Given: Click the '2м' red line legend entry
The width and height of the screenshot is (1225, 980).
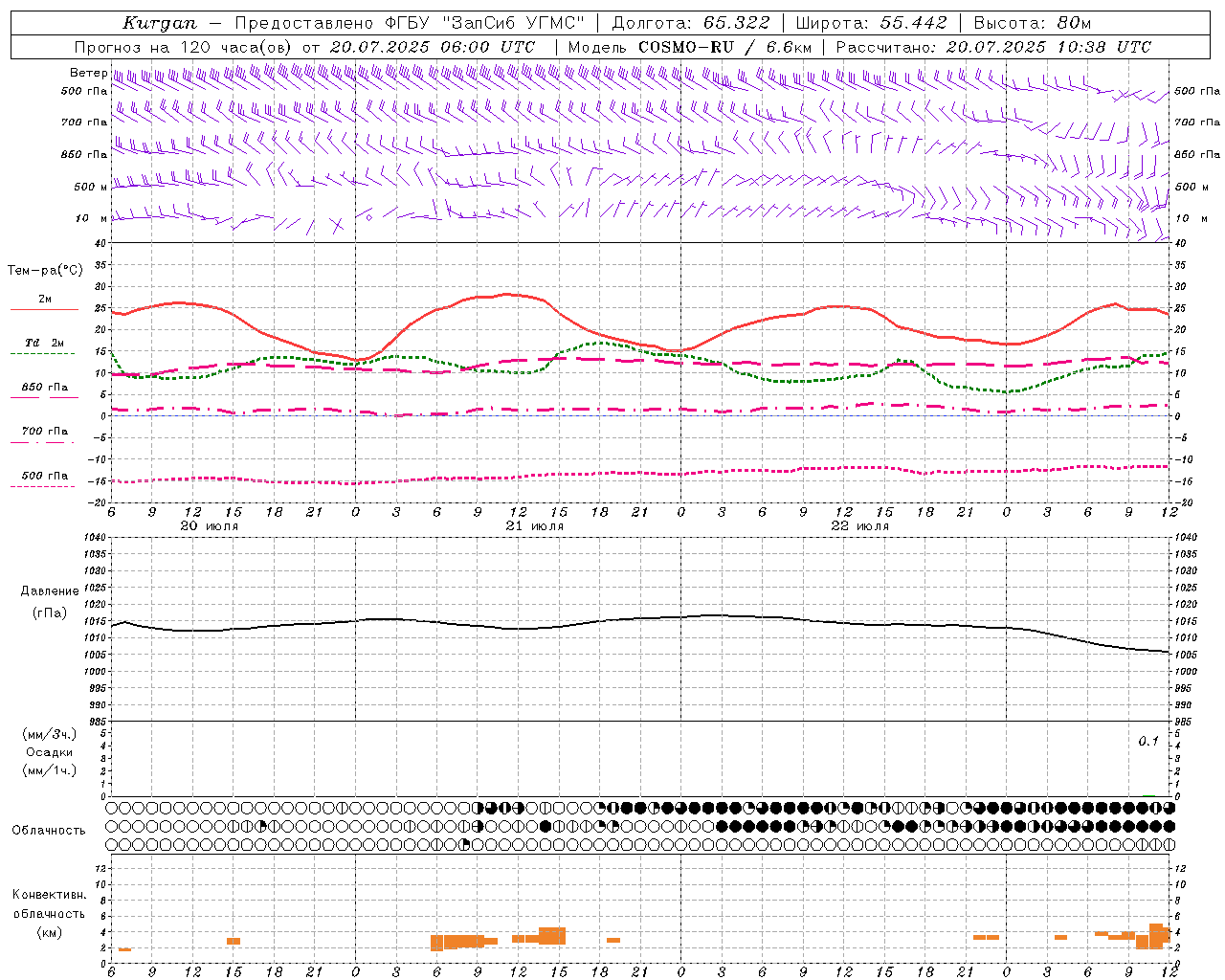Looking at the screenshot, I should [x=45, y=300].
